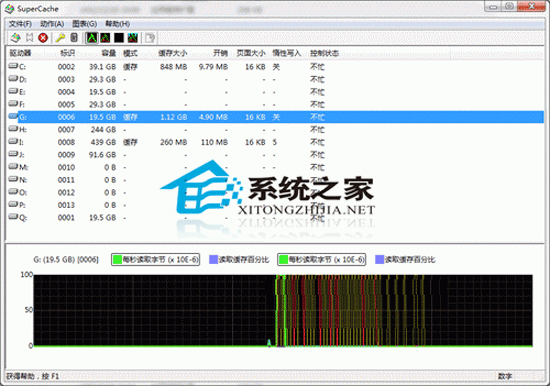This screenshot has height=386, width=550.
Task: Click the 848 MB cache size cell
Action: [173, 67]
